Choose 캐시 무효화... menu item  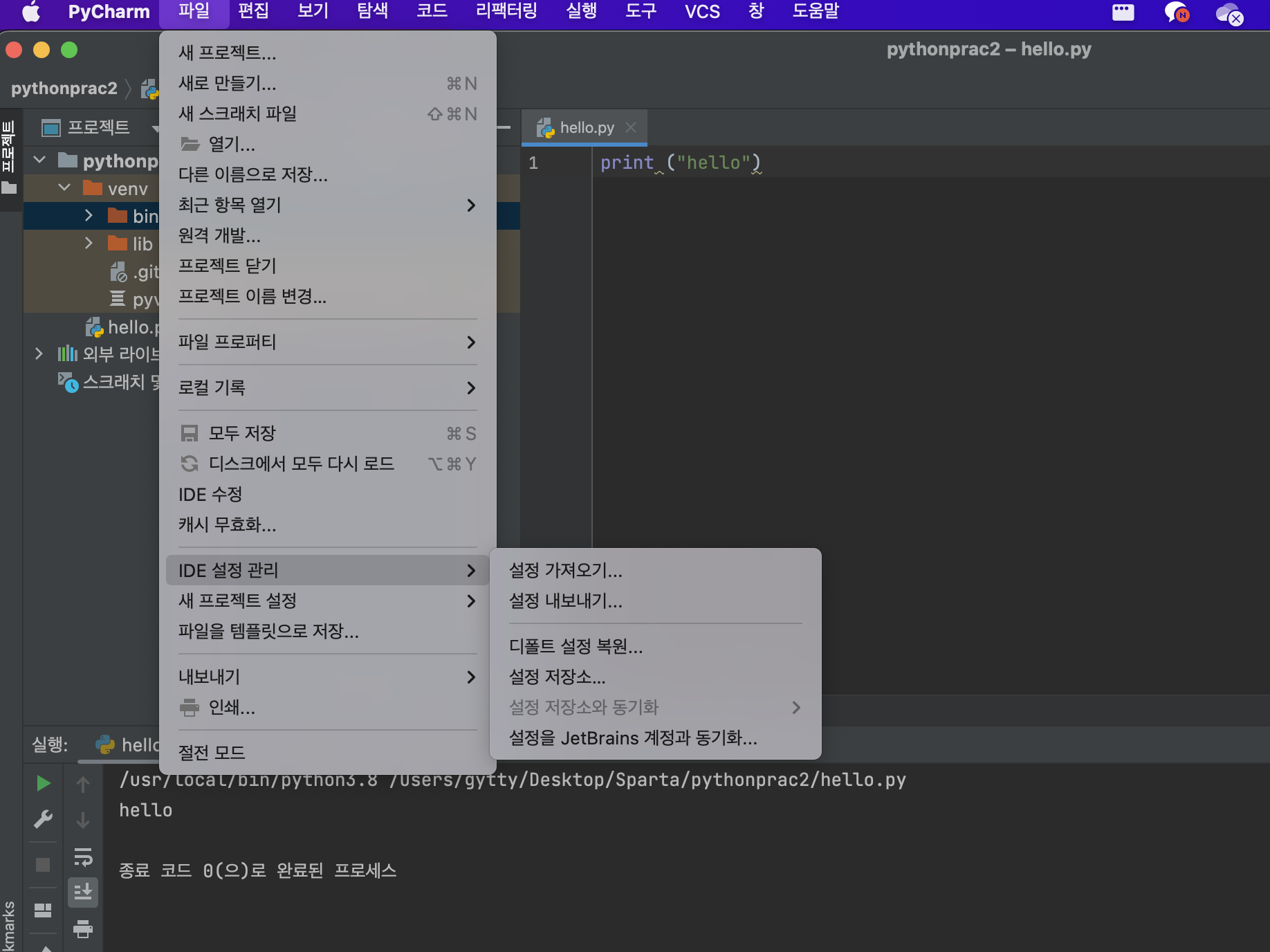327,524
